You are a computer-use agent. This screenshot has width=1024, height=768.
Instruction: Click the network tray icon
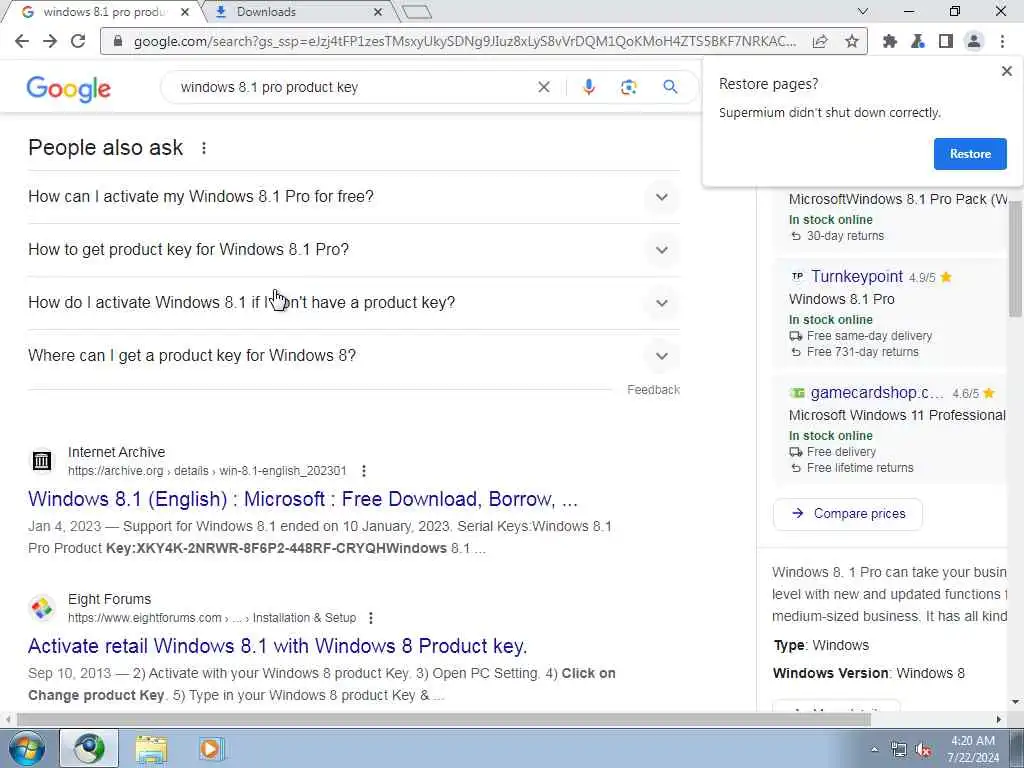pos(899,750)
